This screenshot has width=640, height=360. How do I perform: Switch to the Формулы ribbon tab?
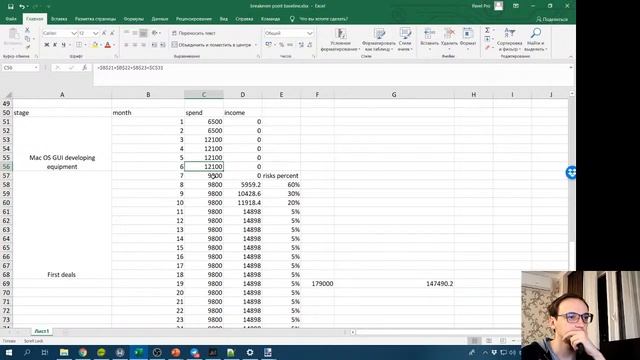click(x=134, y=19)
